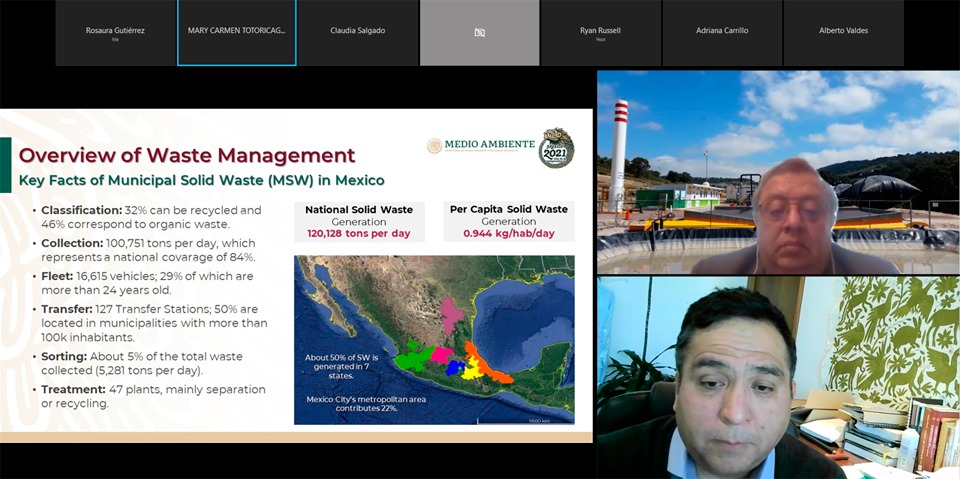Select Ryan Russell host tile
This screenshot has width=960, height=479.
coord(601,32)
